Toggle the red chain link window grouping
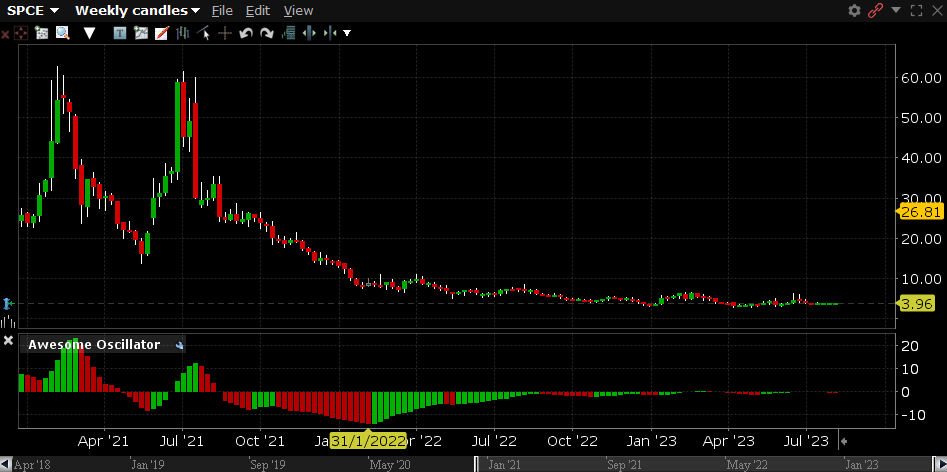The width and height of the screenshot is (947, 472). click(876, 10)
